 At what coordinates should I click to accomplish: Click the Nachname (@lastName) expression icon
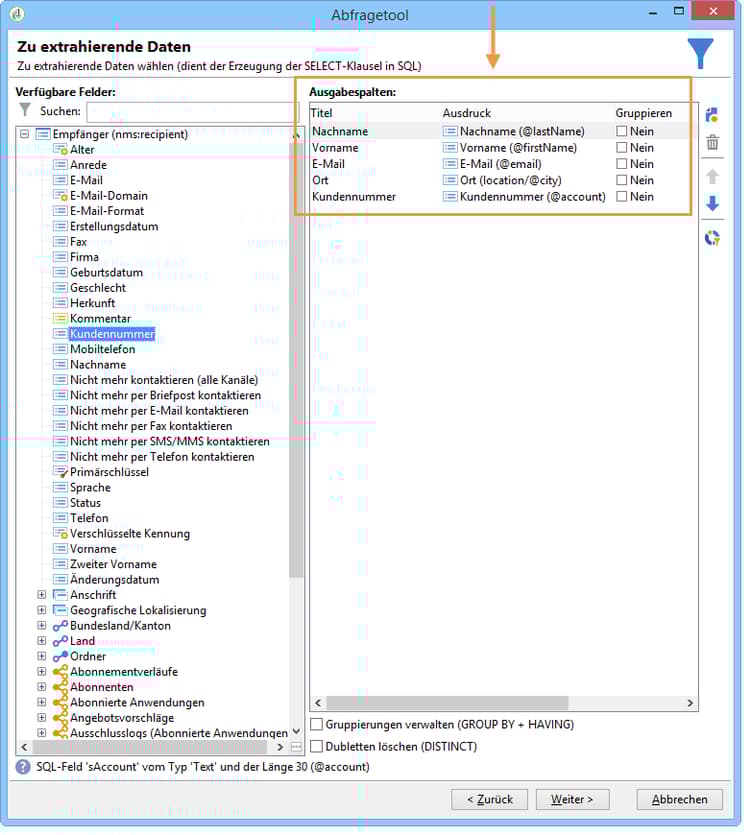coord(450,132)
